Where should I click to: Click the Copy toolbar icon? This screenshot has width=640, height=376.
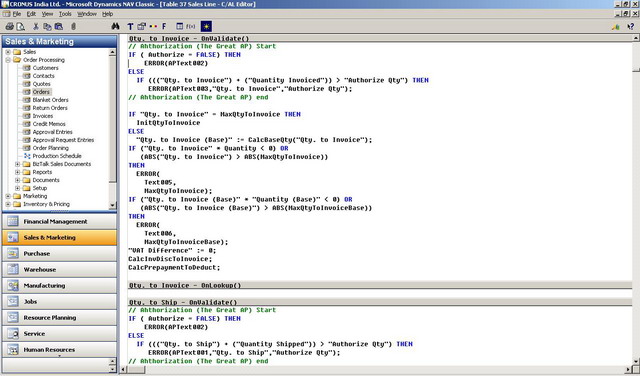(x=47, y=27)
